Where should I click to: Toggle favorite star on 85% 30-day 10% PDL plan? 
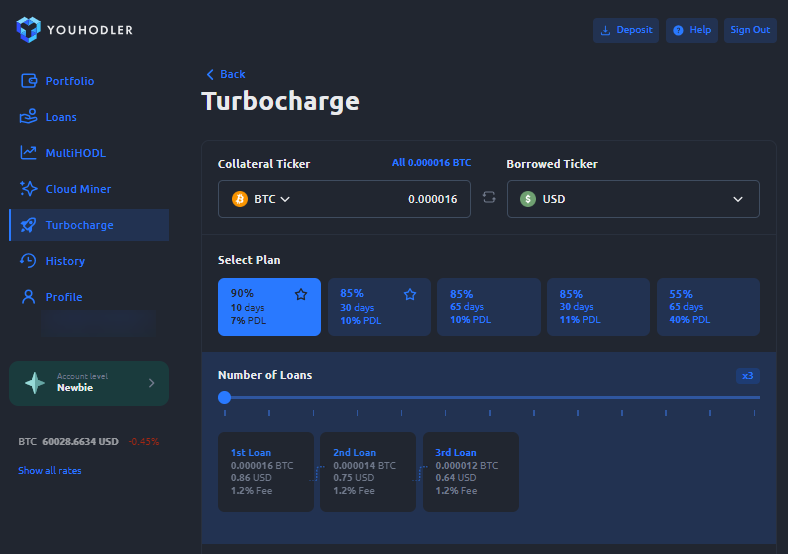coord(409,294)
